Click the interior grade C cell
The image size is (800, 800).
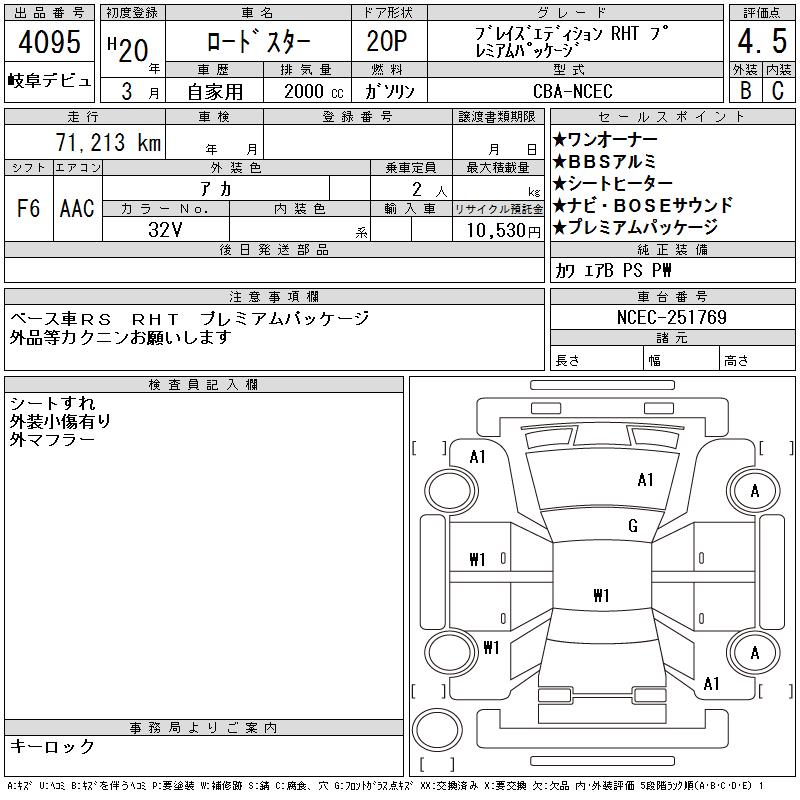point(779,90)
